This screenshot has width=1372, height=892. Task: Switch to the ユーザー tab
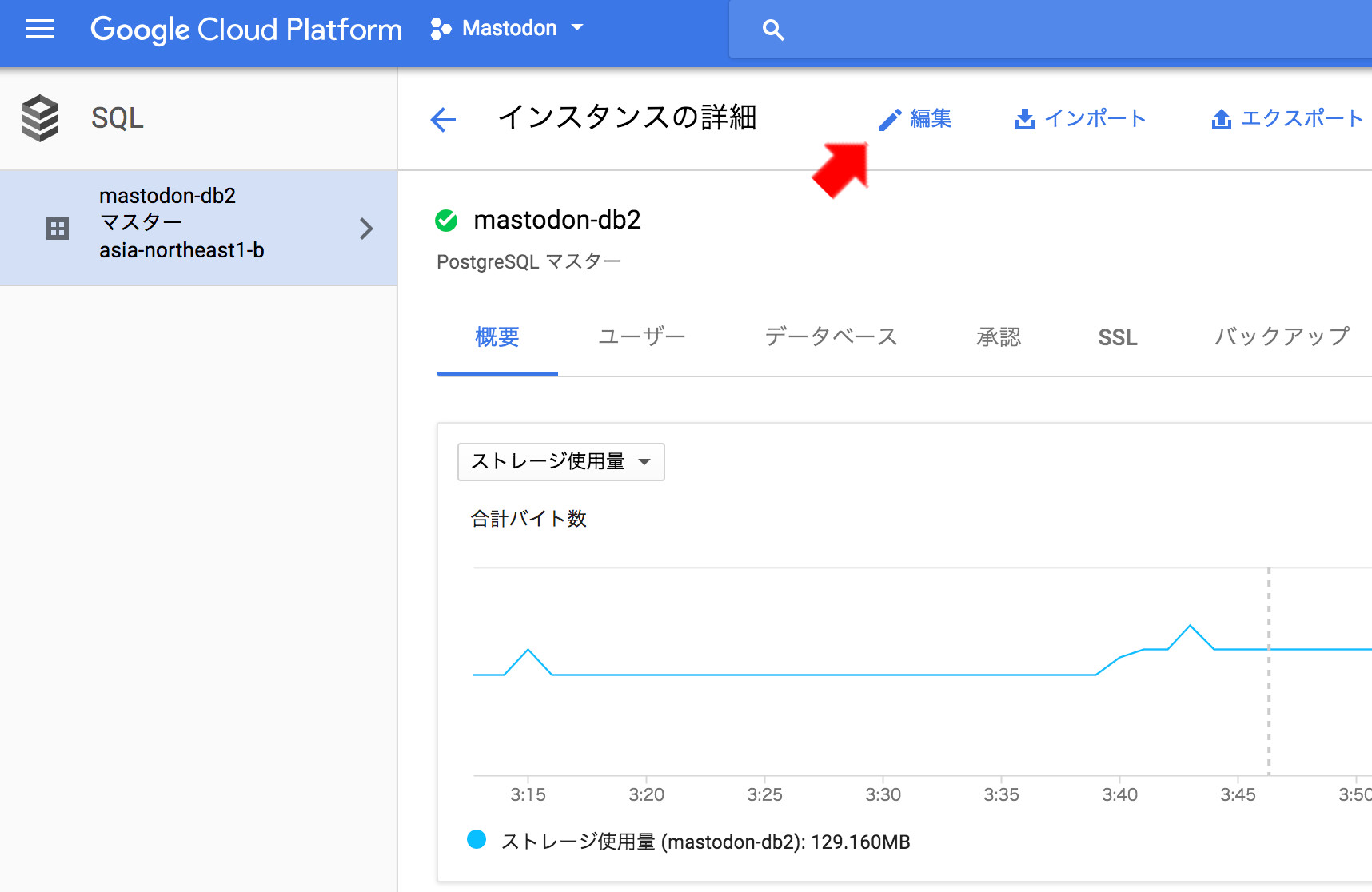click(641, 337)
